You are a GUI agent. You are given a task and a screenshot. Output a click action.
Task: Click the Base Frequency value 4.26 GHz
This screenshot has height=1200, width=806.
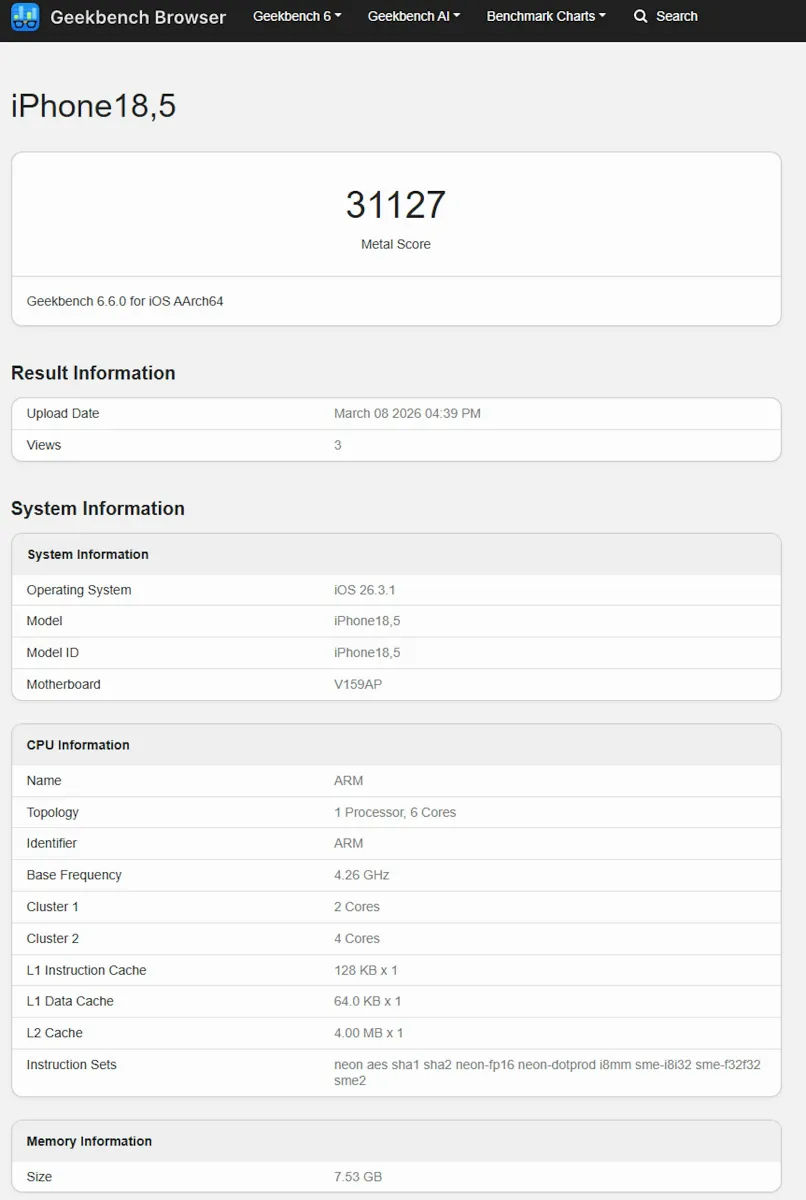358,875
